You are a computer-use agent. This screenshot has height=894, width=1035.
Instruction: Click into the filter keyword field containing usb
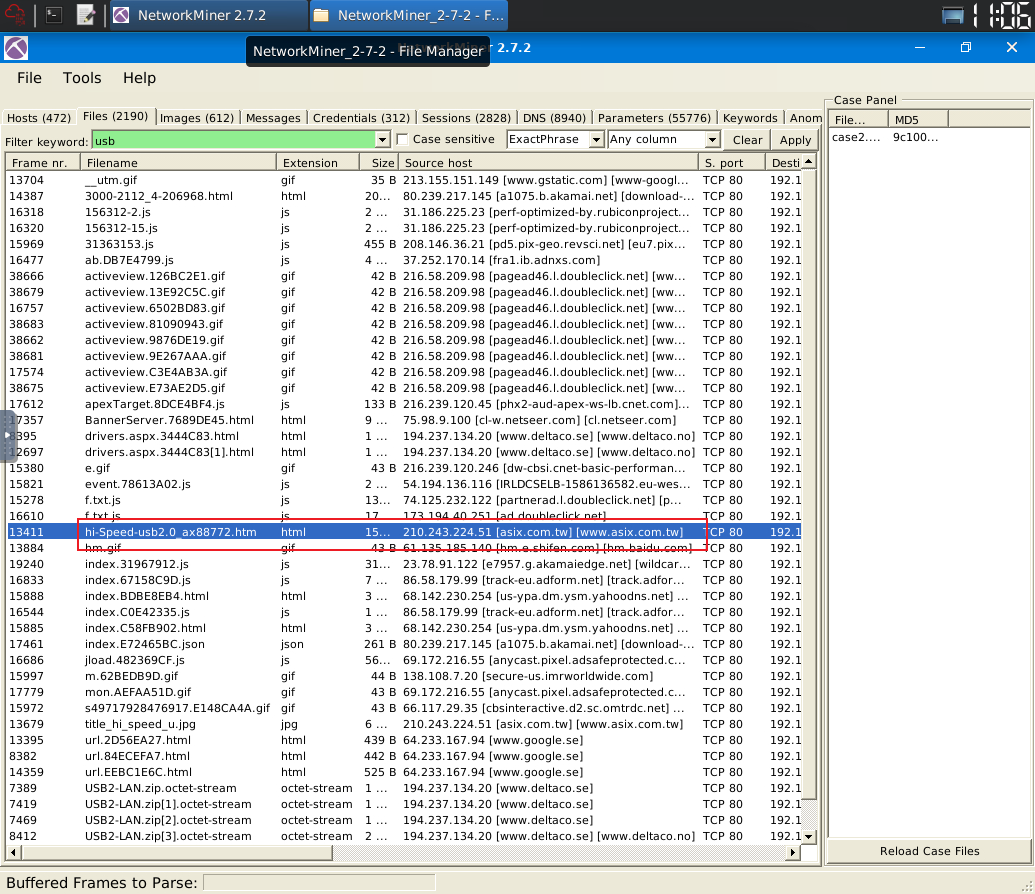[x=234, y=140]
